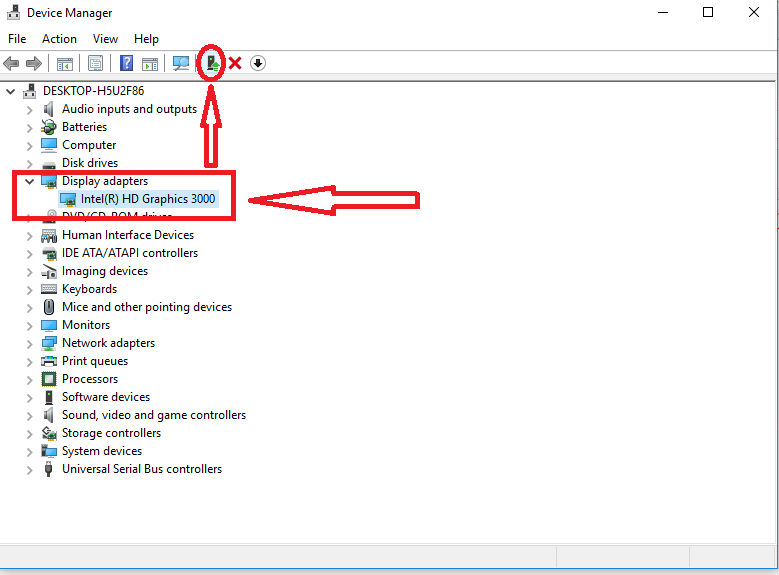Image resolution: width=779 pixels, height=575 pixels.
Task: Expand the Batteries chevron
Action: pos(29,128)
